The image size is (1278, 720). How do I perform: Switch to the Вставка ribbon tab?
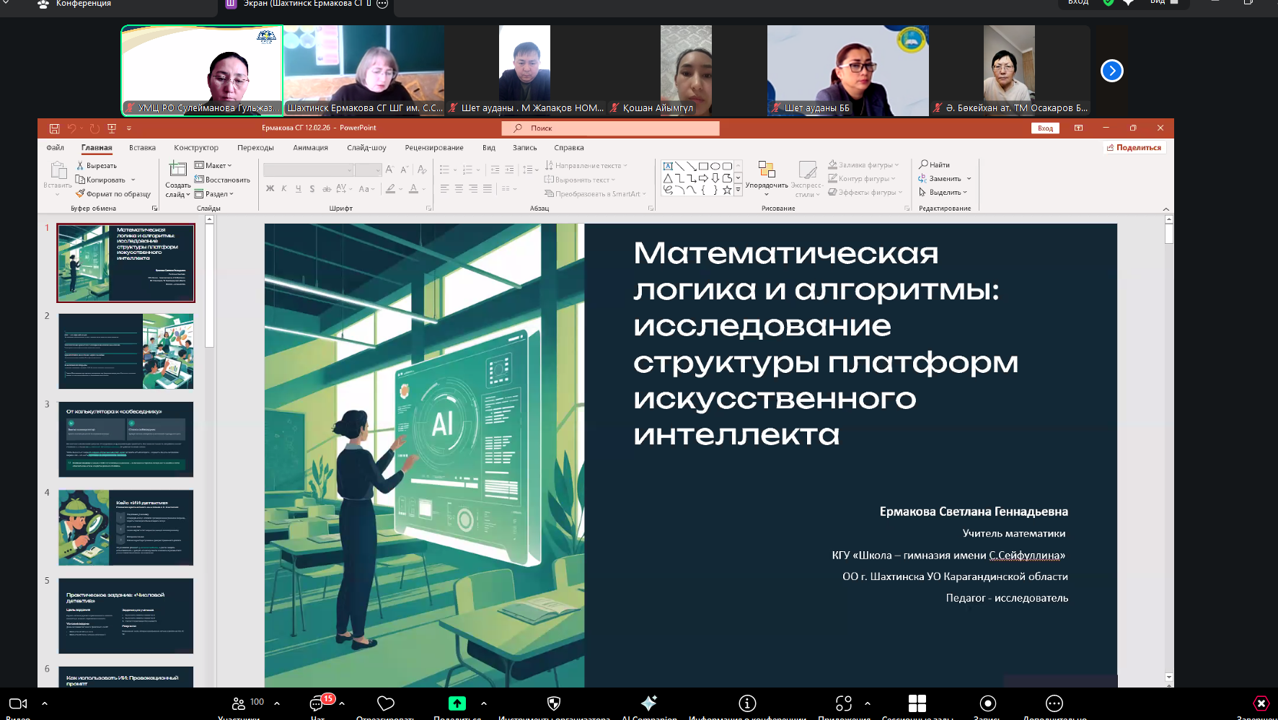pyautogui.click(x=142, y=147)
